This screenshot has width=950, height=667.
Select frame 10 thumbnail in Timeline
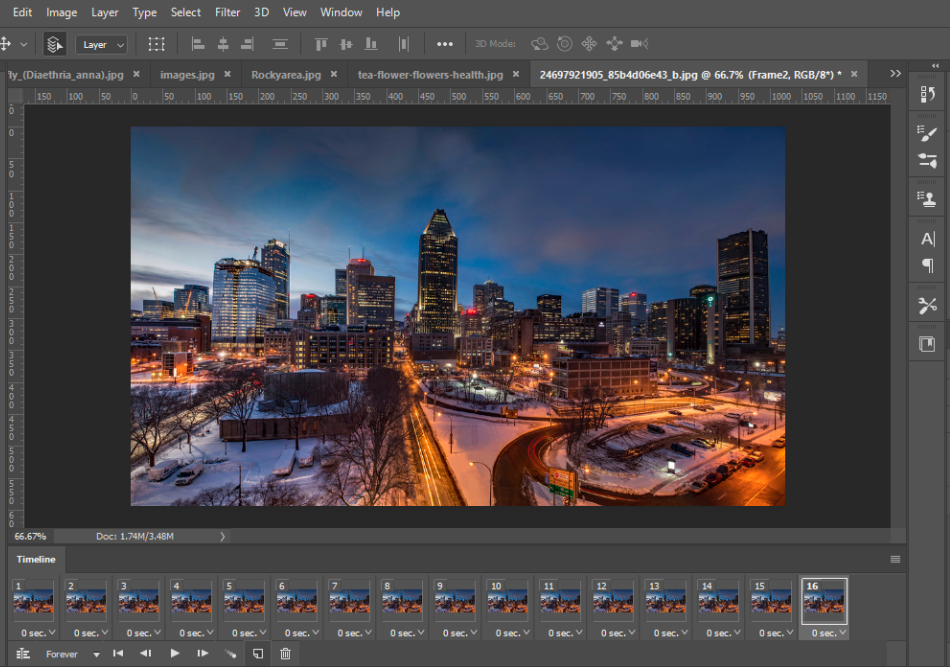[507, 601]
